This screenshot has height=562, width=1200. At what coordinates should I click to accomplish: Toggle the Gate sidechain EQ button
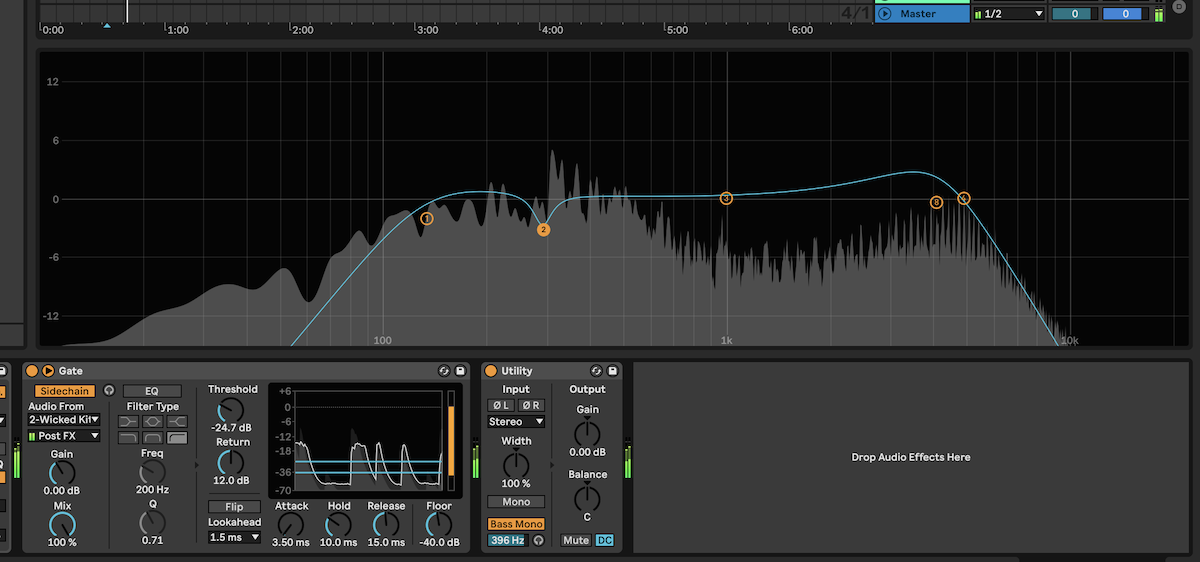(152, 391)
